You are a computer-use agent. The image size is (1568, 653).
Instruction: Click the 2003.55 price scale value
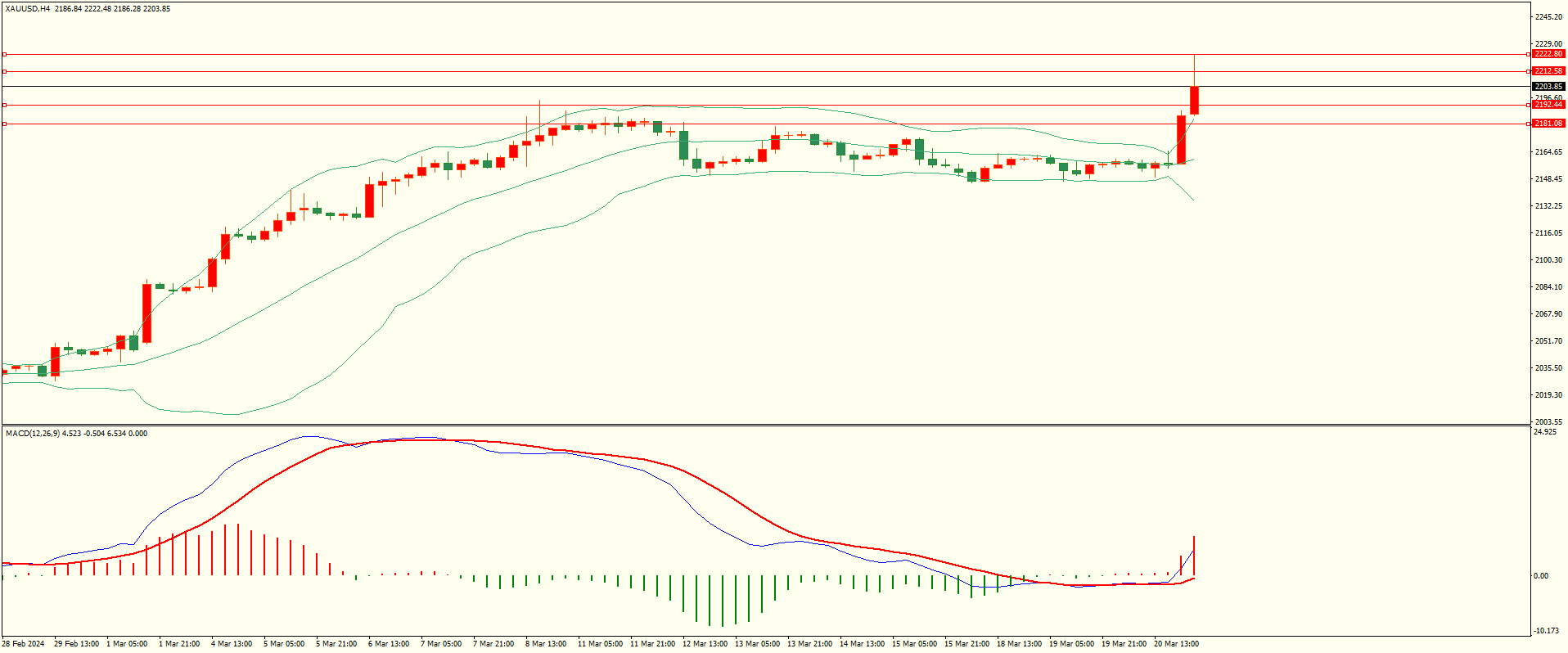1548,422
